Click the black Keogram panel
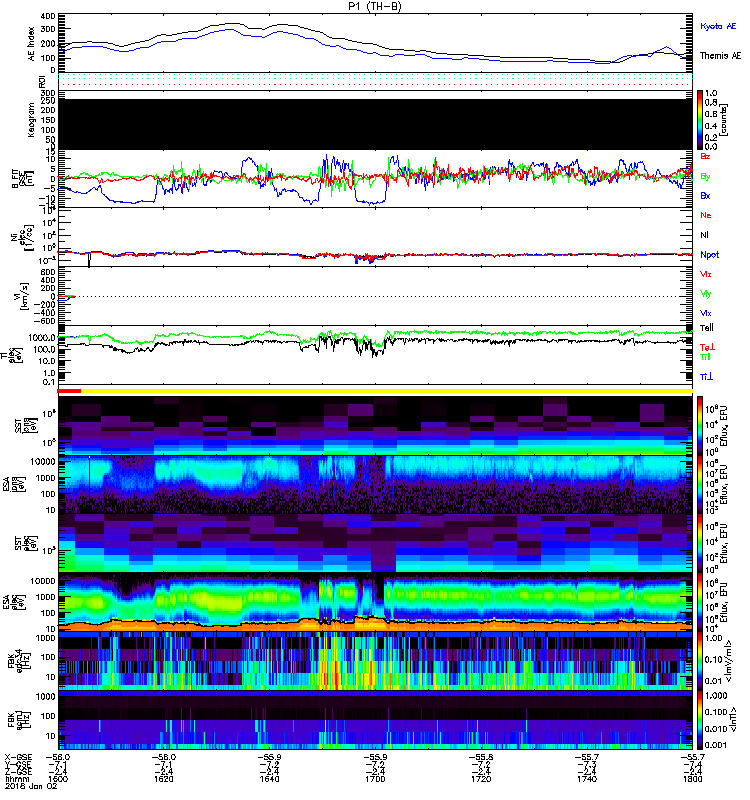Image resolution: width=750 pixels, height=800 pixels. pyautogui.click(x=375, y=124)
